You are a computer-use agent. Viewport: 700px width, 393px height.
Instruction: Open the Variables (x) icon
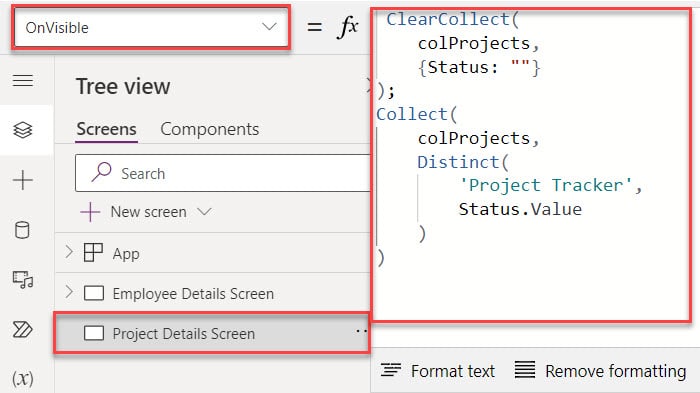point(23,379)
